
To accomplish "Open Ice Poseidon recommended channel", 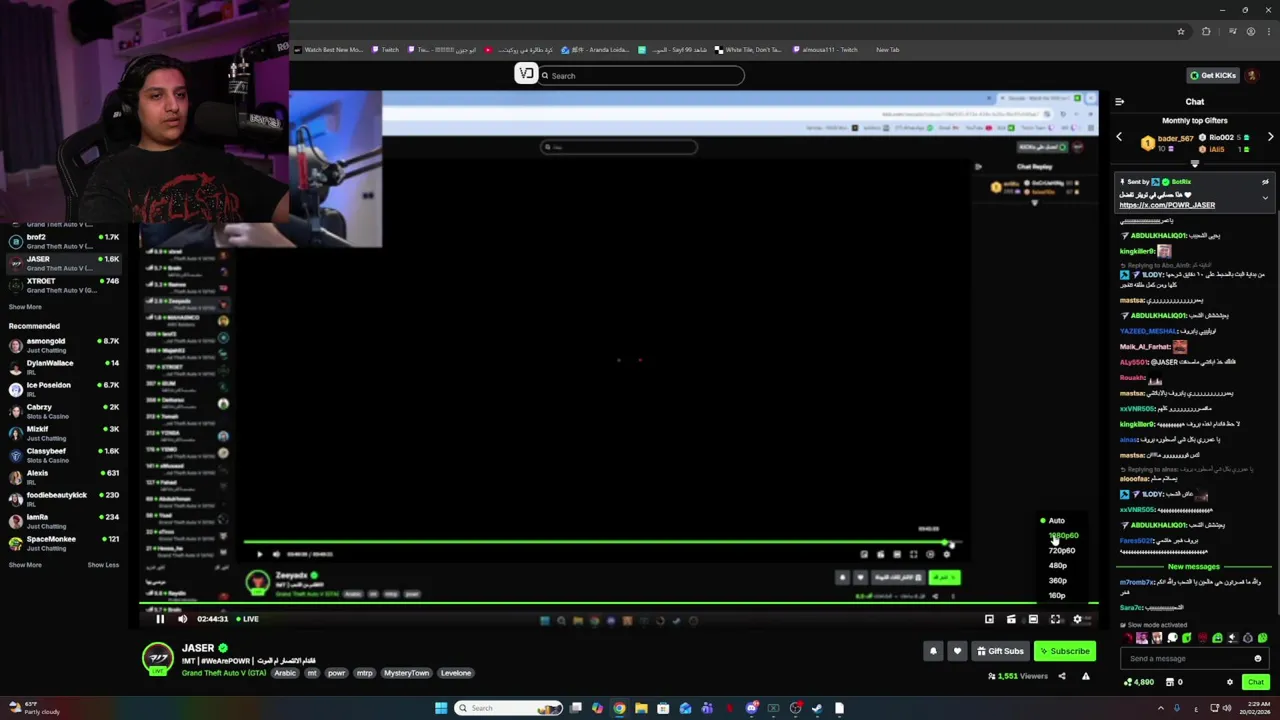I will (64, 389).
